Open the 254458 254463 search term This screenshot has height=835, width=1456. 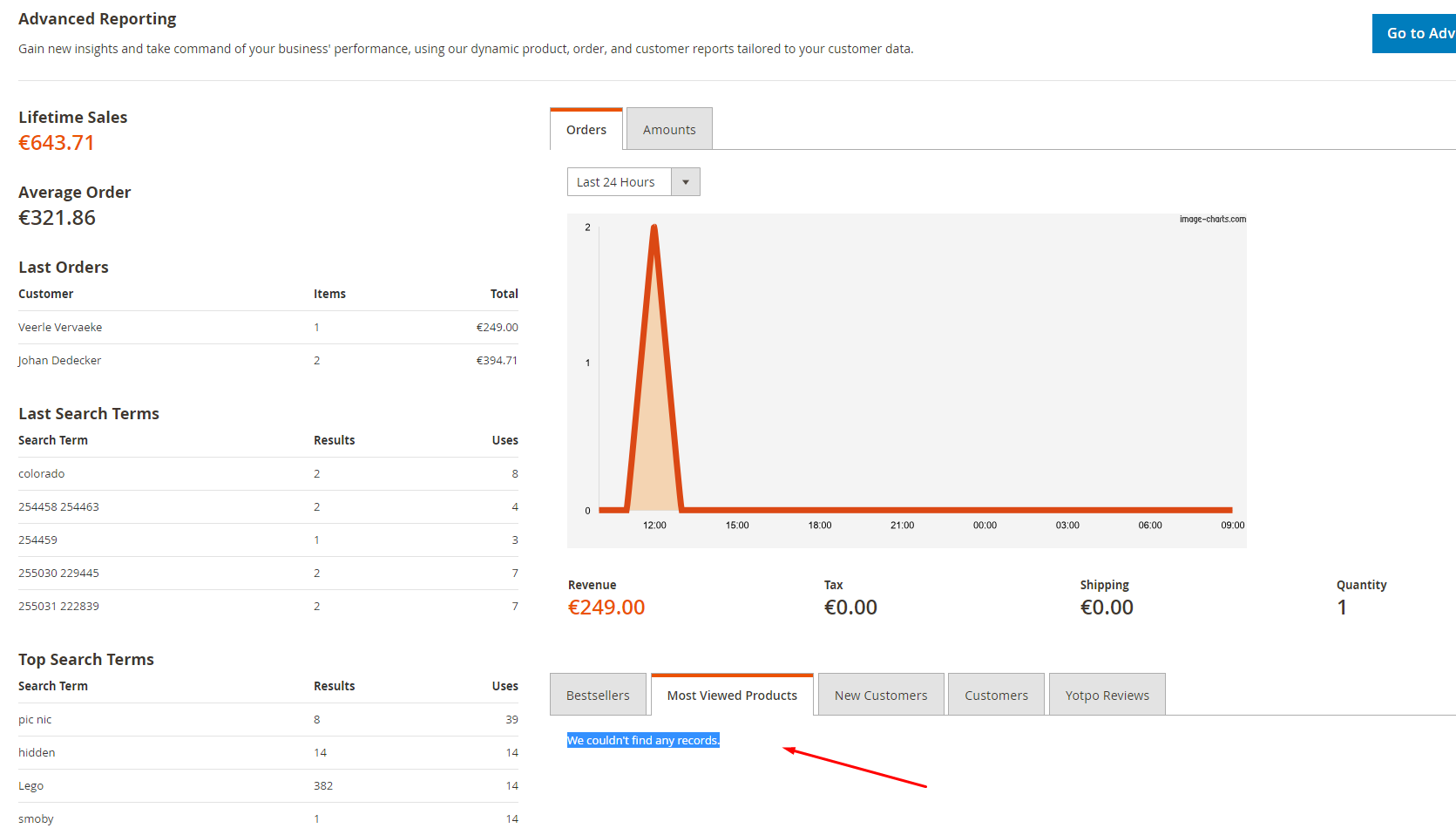tap(58, 507)
